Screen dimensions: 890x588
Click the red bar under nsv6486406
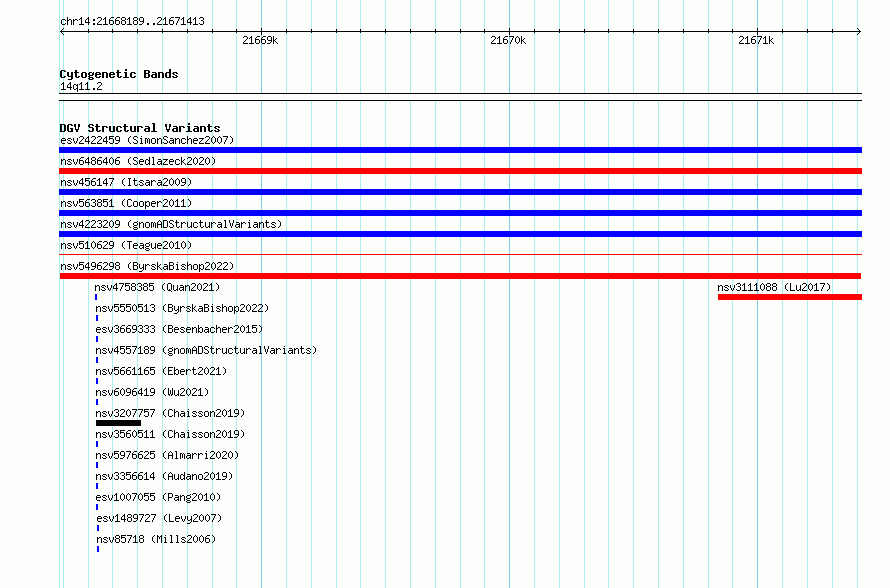460,171
